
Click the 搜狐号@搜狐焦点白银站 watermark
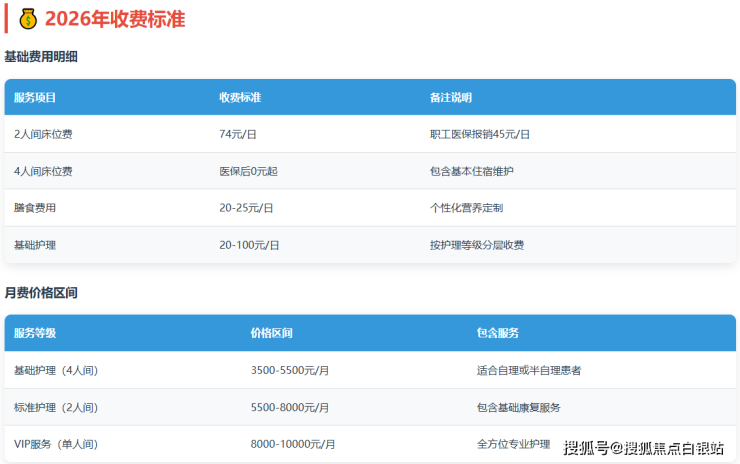(644, 447)
